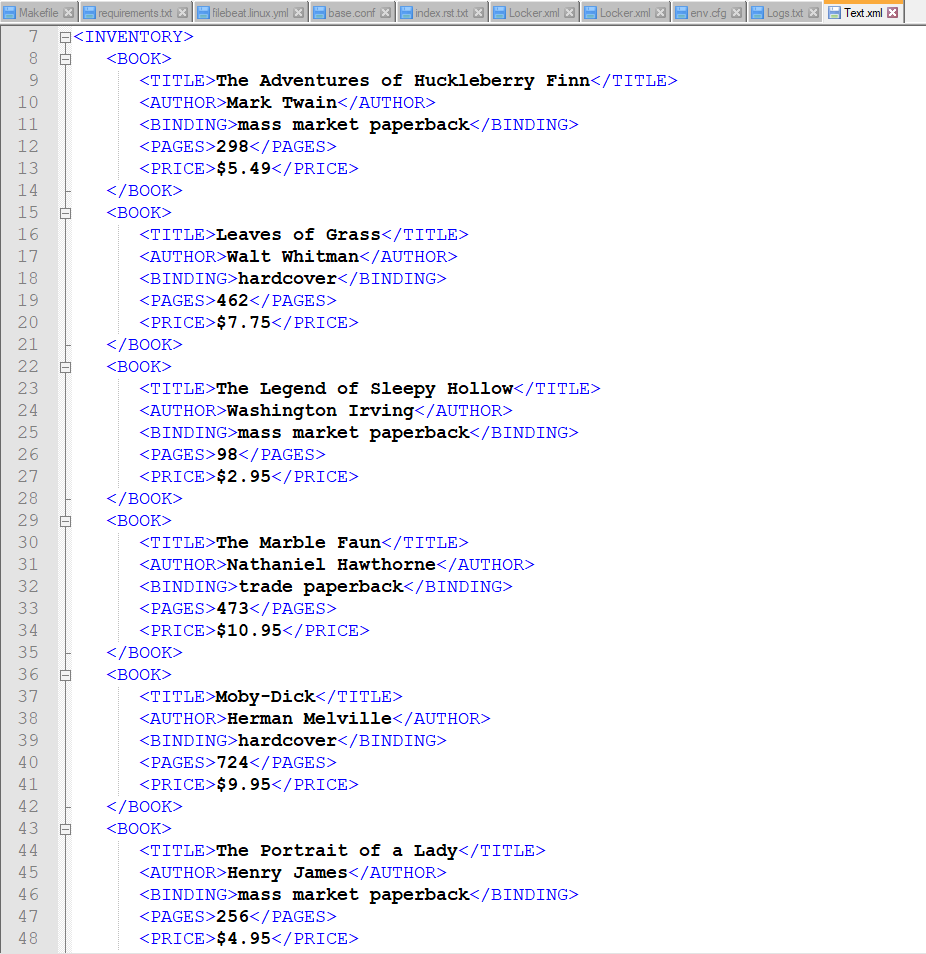
Task: Click the index.rst.txt file icon
Action: pyautogui.click(x=406, y=13)
